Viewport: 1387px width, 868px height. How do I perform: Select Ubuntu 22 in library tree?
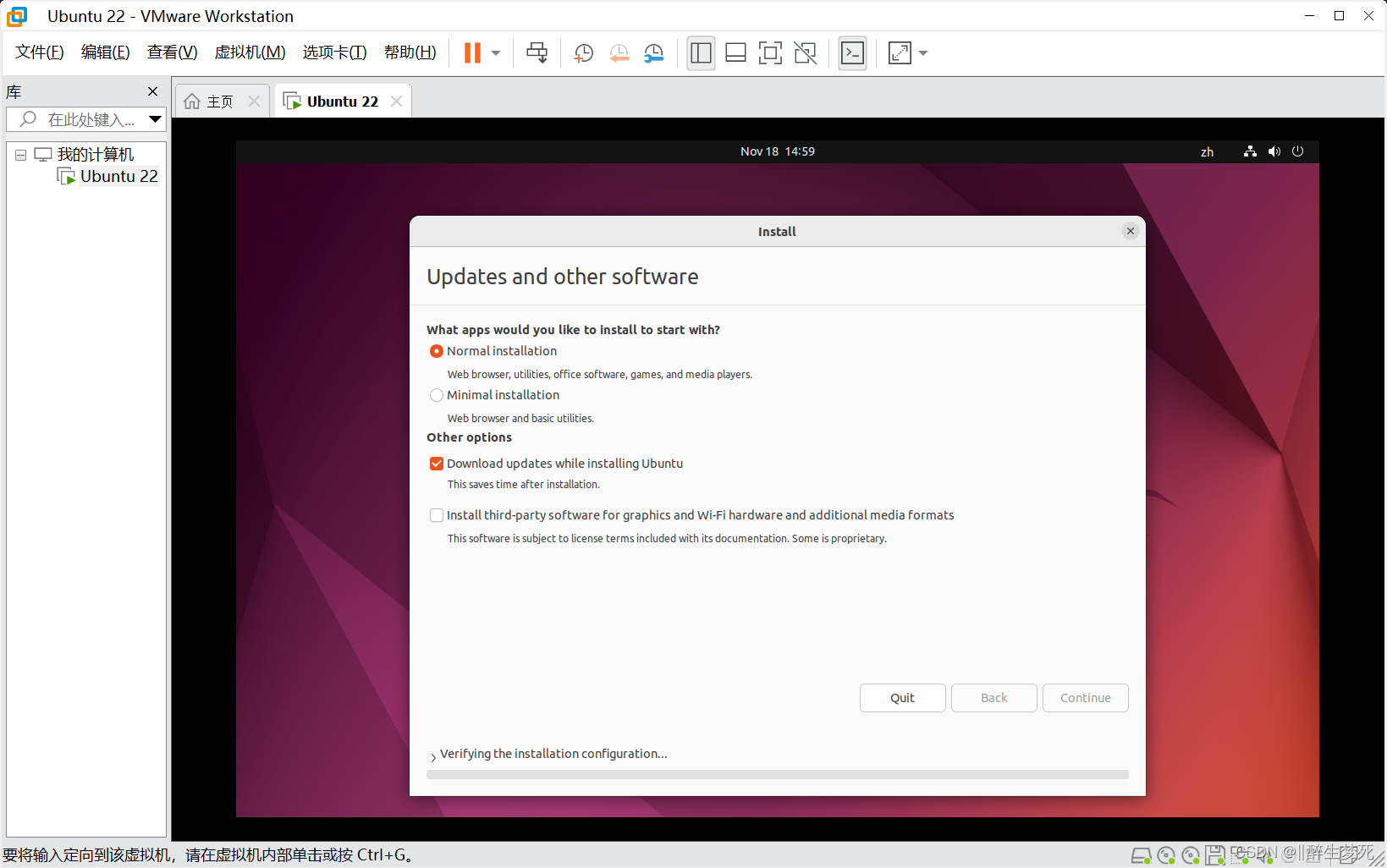coord(119,176)
